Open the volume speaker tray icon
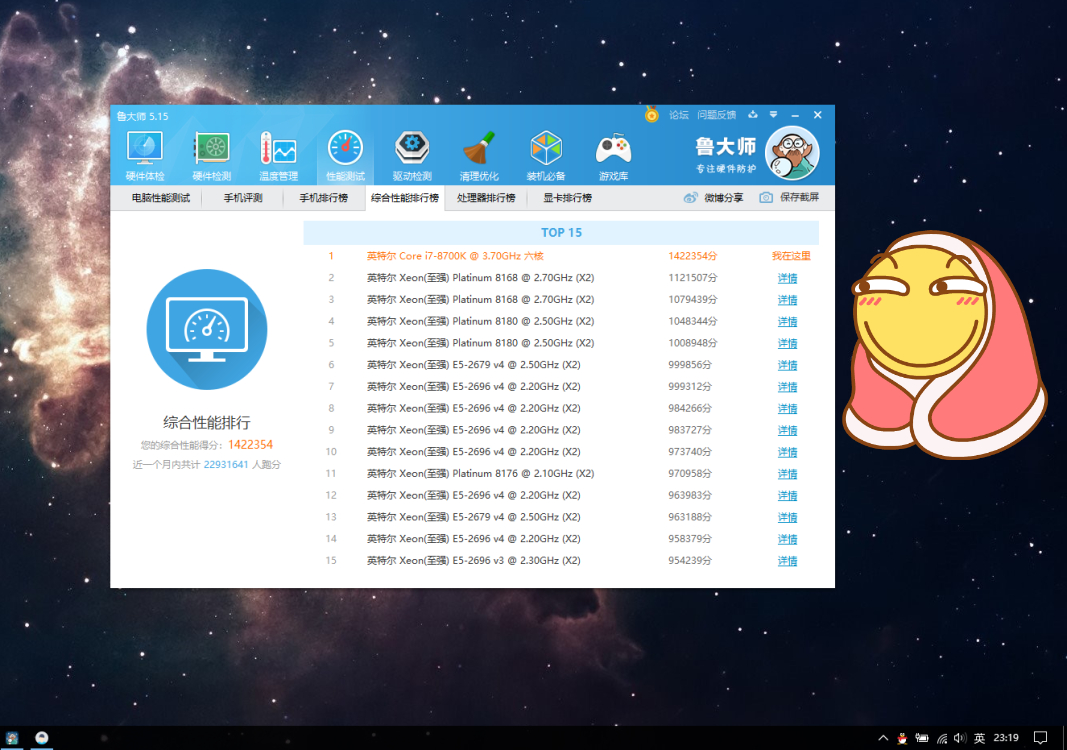The height and width of the screenshot is (750, 1067). click(x=960, y=738)
